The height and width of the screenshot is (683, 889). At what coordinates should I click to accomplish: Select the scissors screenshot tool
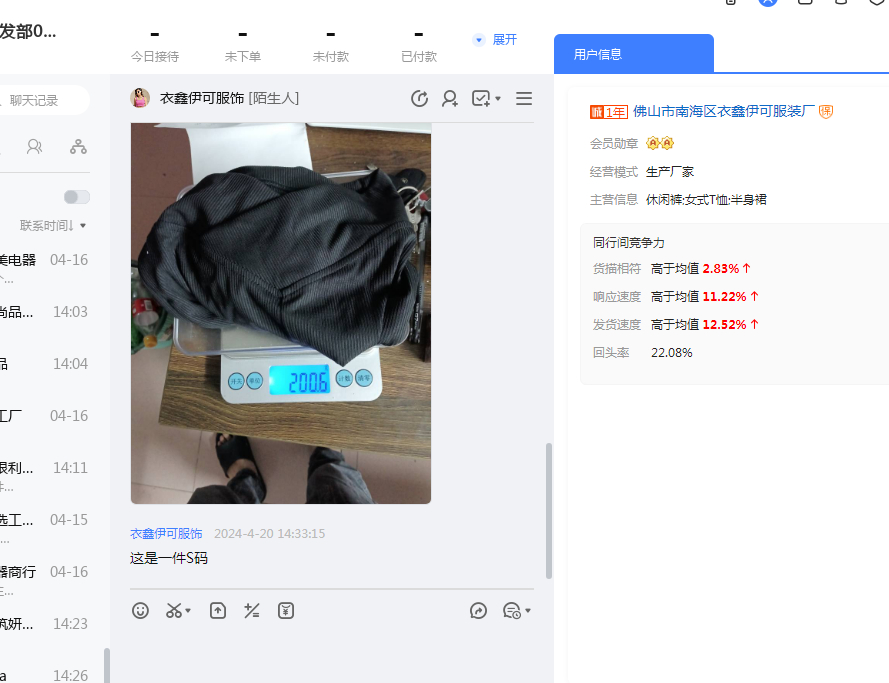(x=173, y=610)
